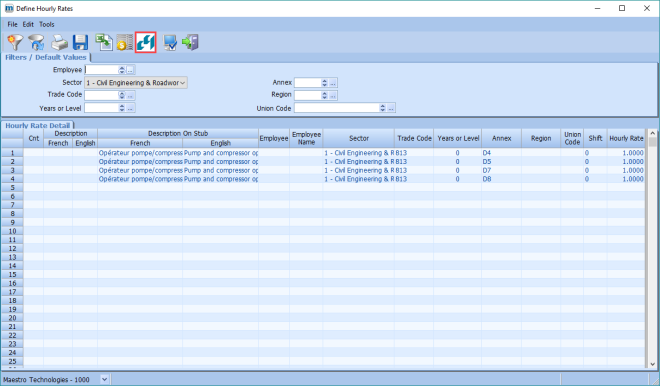Click the Trade Code column header
The height and width of the screenshot is (386, 660).
[414, 138]
